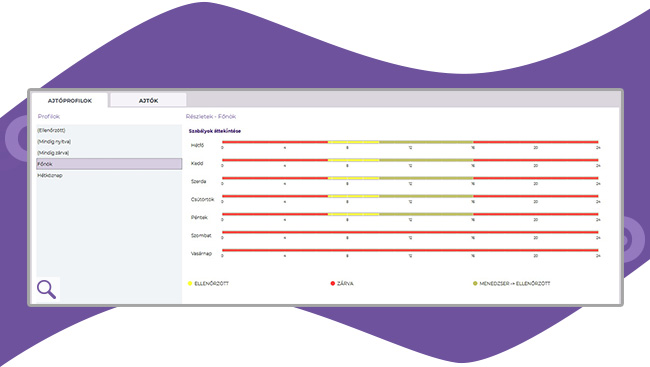Click the olive segment on Hétfő timeline

click(x=426, y=142)
